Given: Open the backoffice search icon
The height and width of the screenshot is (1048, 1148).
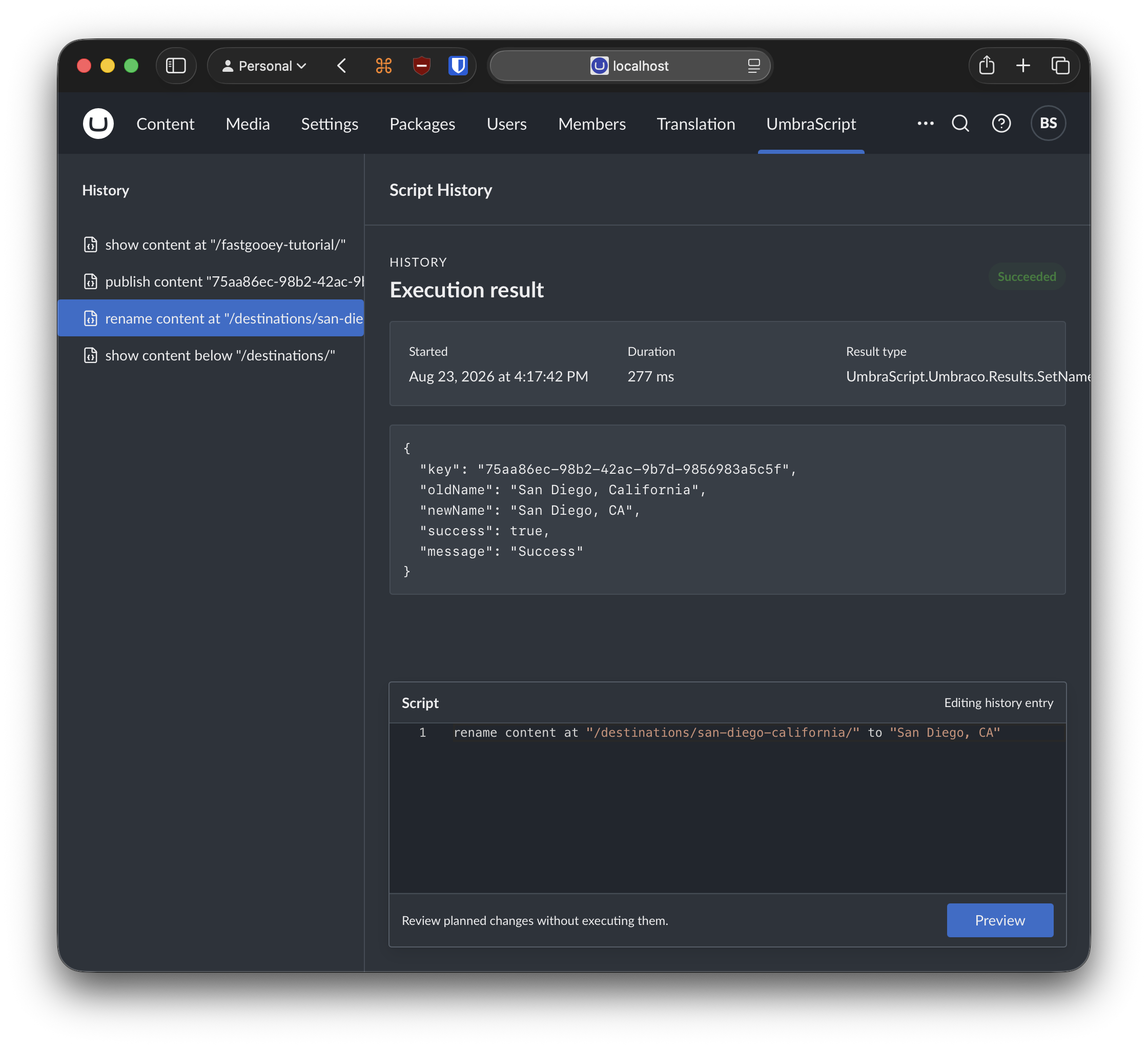Looking at the screenshot, I should [960, 124].
